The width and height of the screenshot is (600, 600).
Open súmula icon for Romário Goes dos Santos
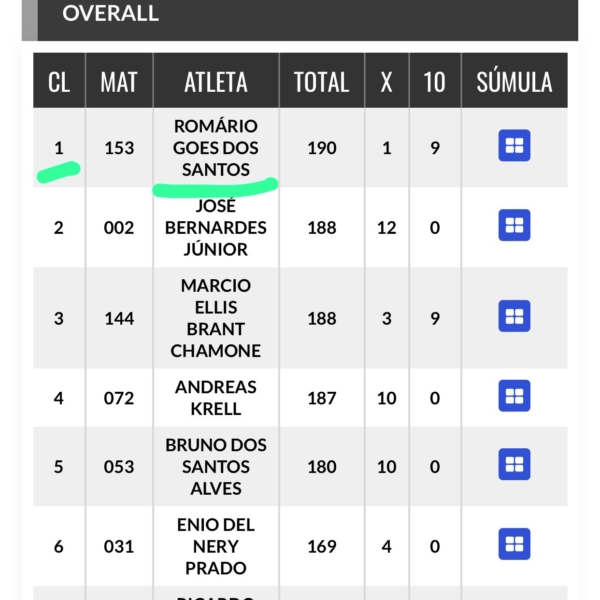514,145
